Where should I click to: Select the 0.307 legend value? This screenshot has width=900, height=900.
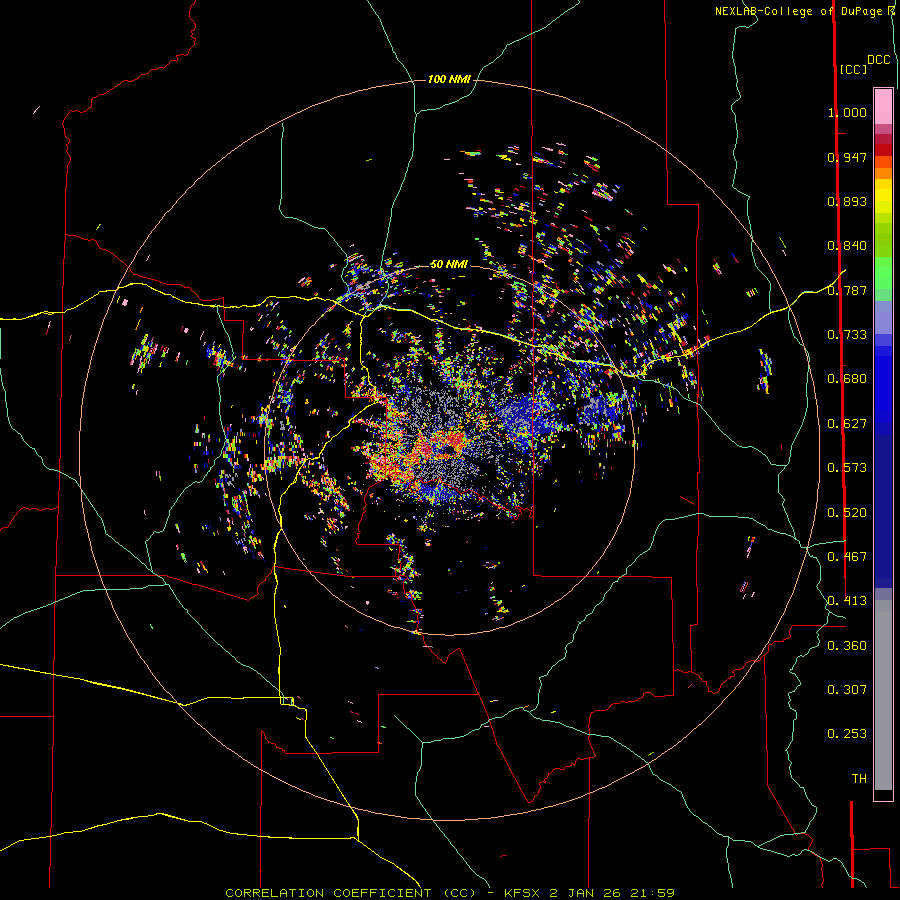tap(847, 690)
